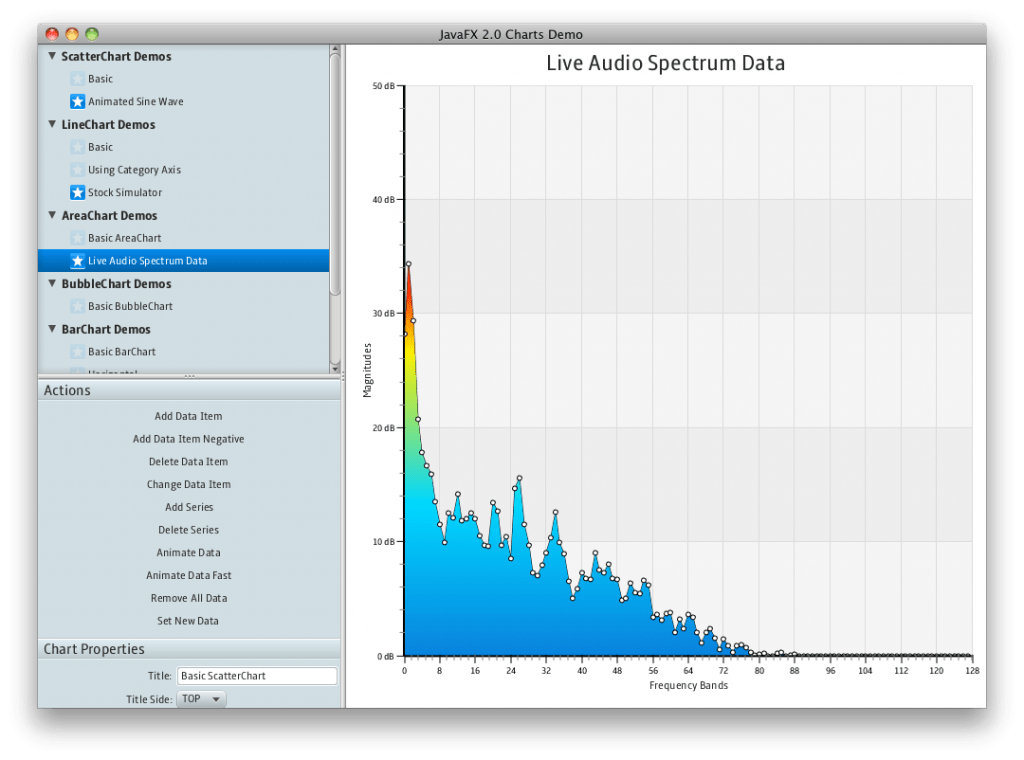Click the star icon next to Basic ScatterChart demo
Image resolution: width=1024 pixels, height=760 pixels.
pos(78,78)
